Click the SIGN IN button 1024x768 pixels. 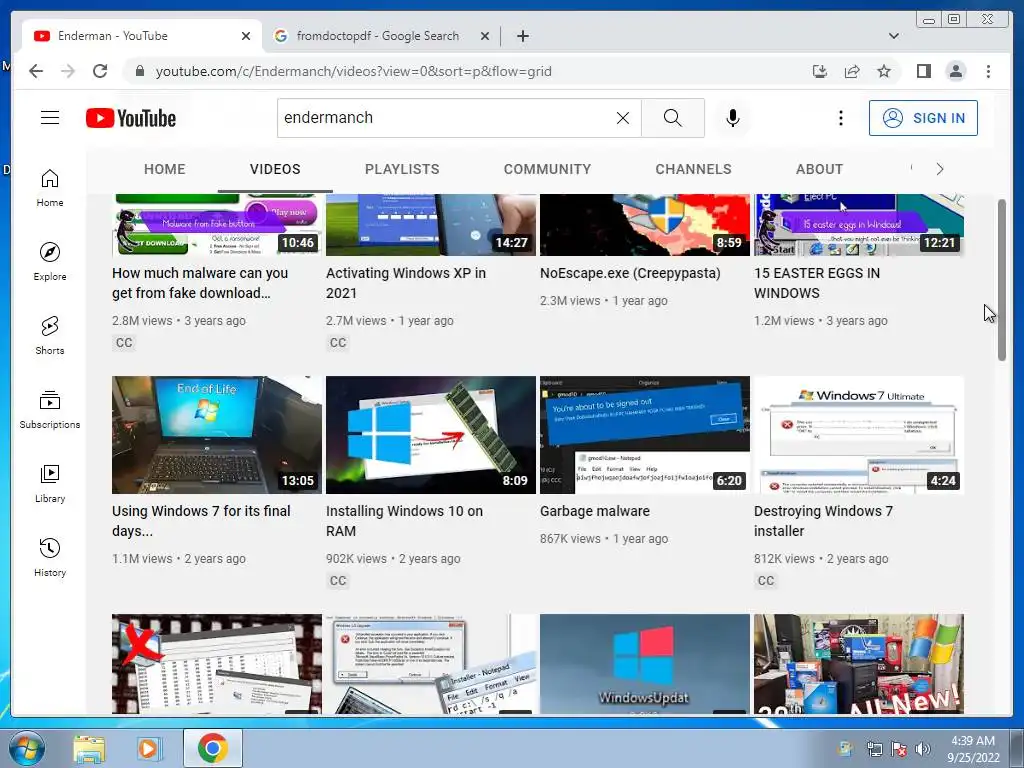(x=923, y=118)
